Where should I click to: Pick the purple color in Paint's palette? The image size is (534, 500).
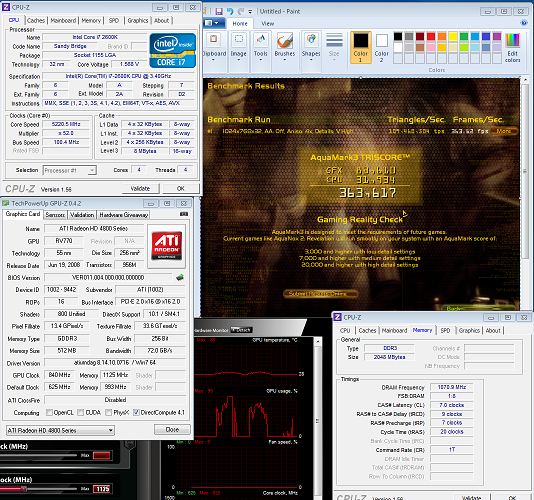497,36
